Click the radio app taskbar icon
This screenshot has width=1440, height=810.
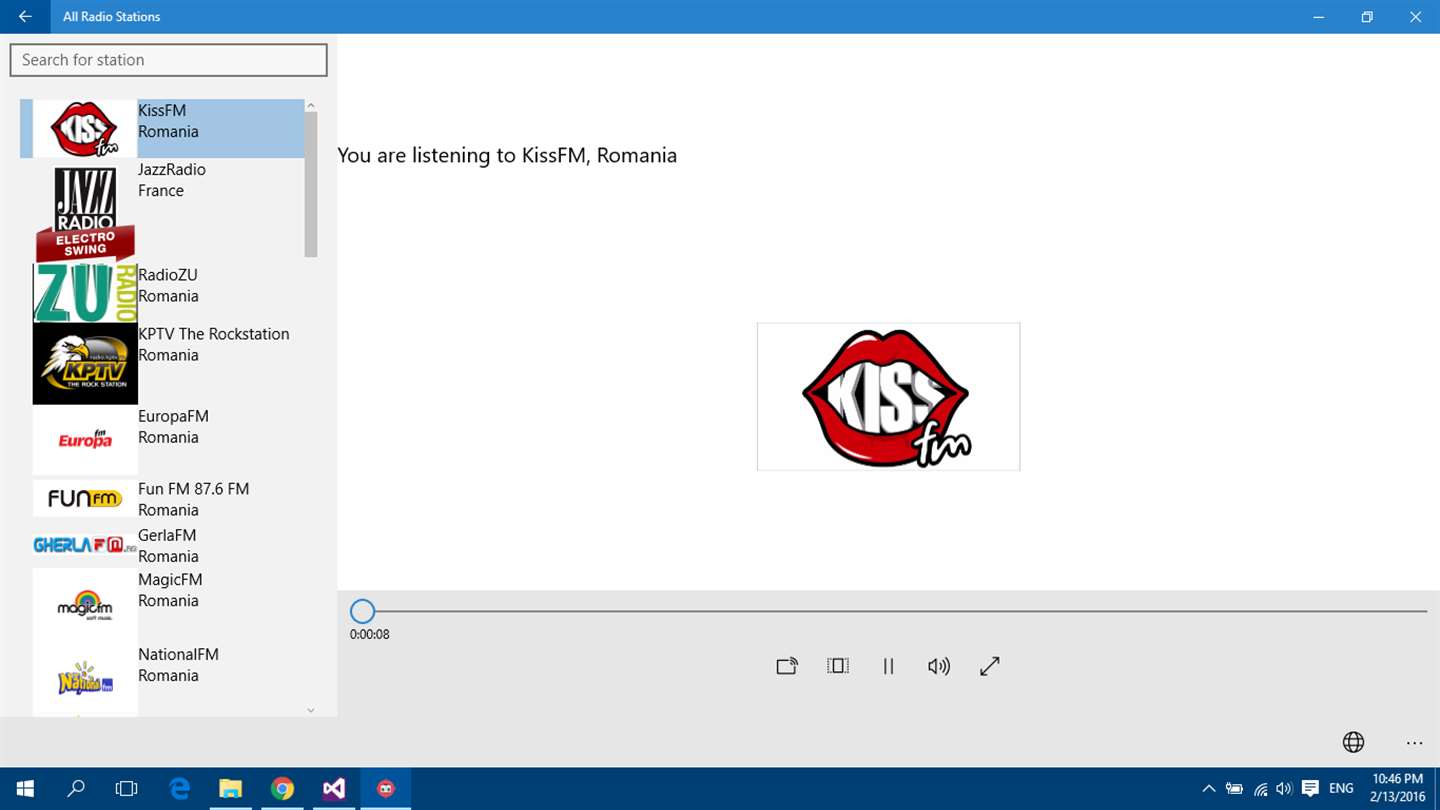pyautogui.click(x=386, y=789)
